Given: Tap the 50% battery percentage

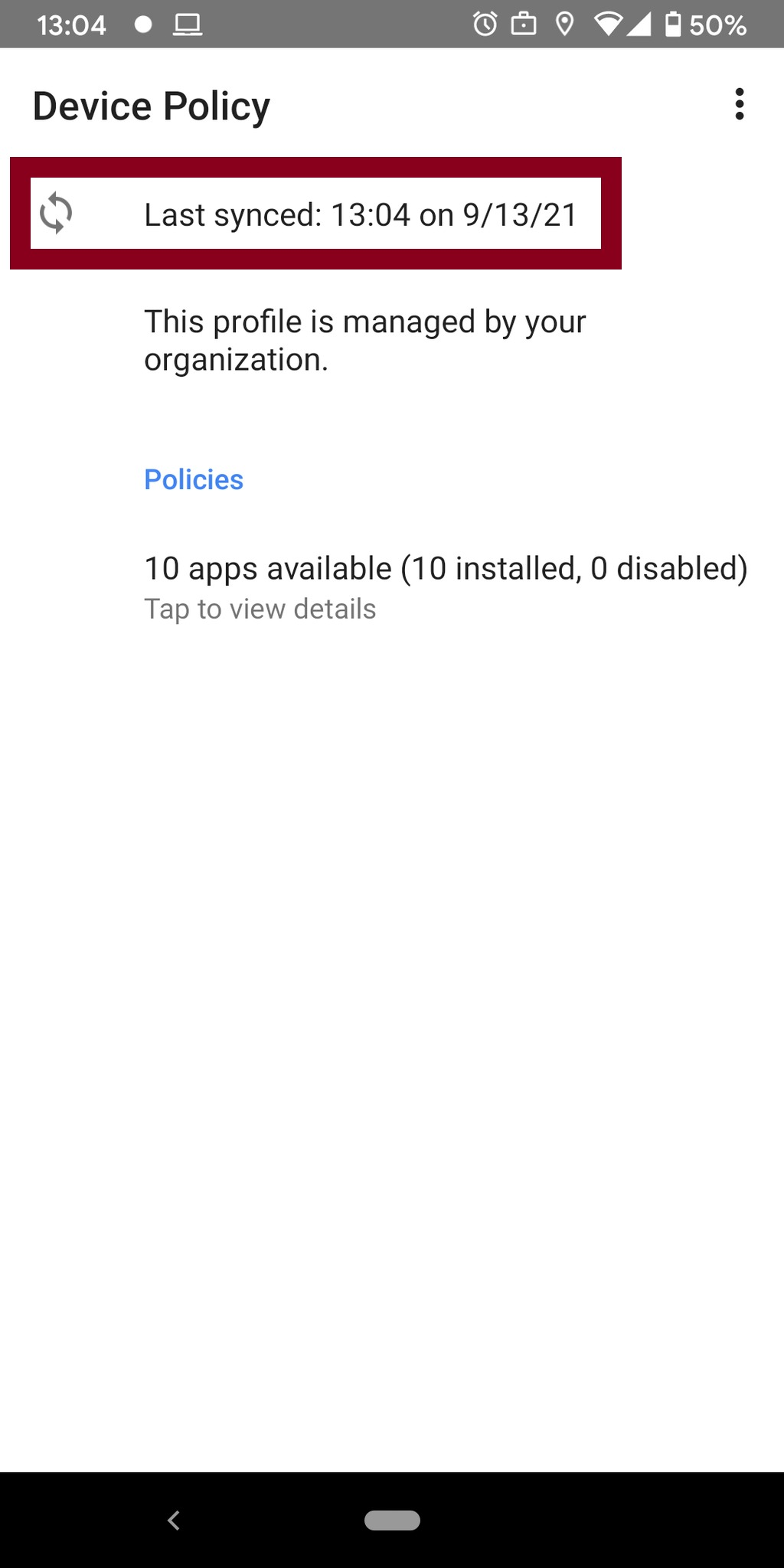Looking at the screenshot, I should pyautogui.click(x=717, y=25).
